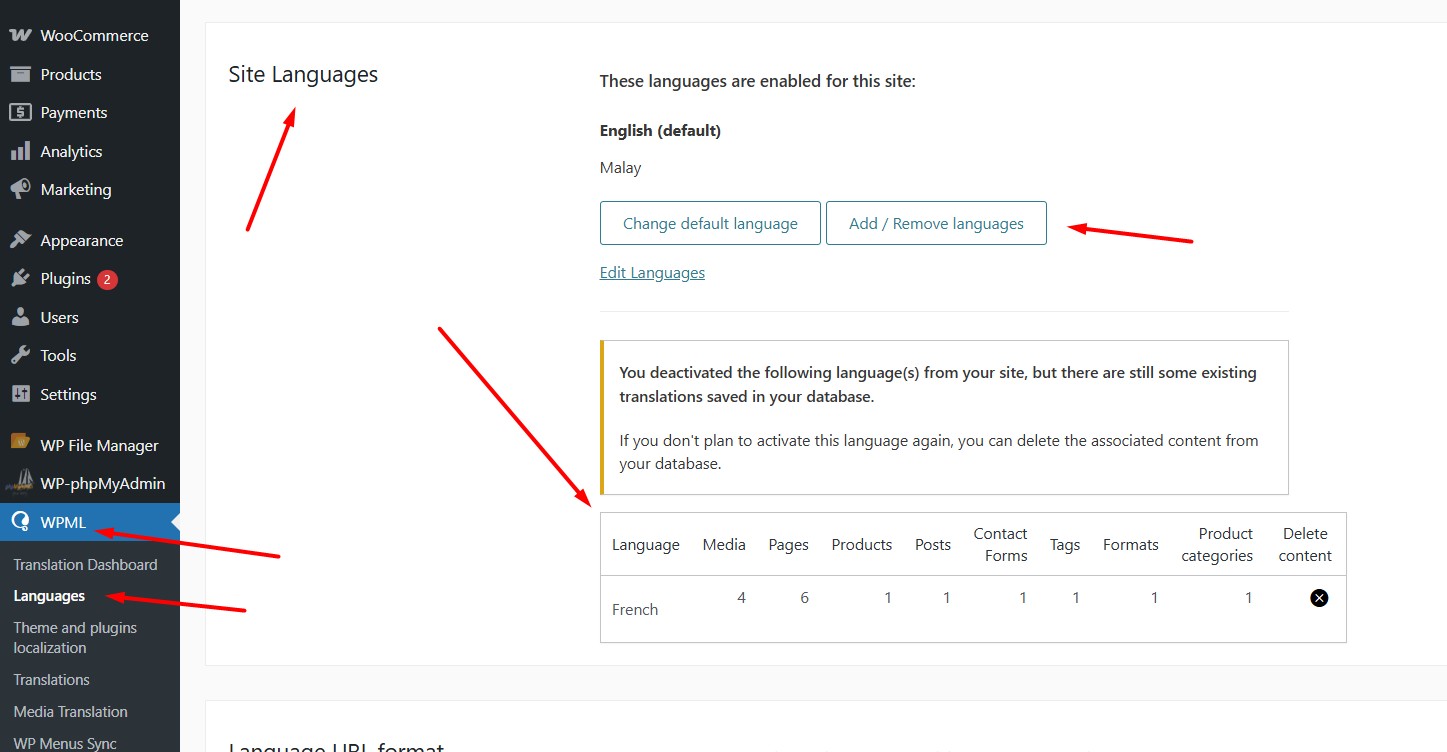
Task: Click the WP-phpMyAdmin sailboat icon
Action: coord(20,483)
